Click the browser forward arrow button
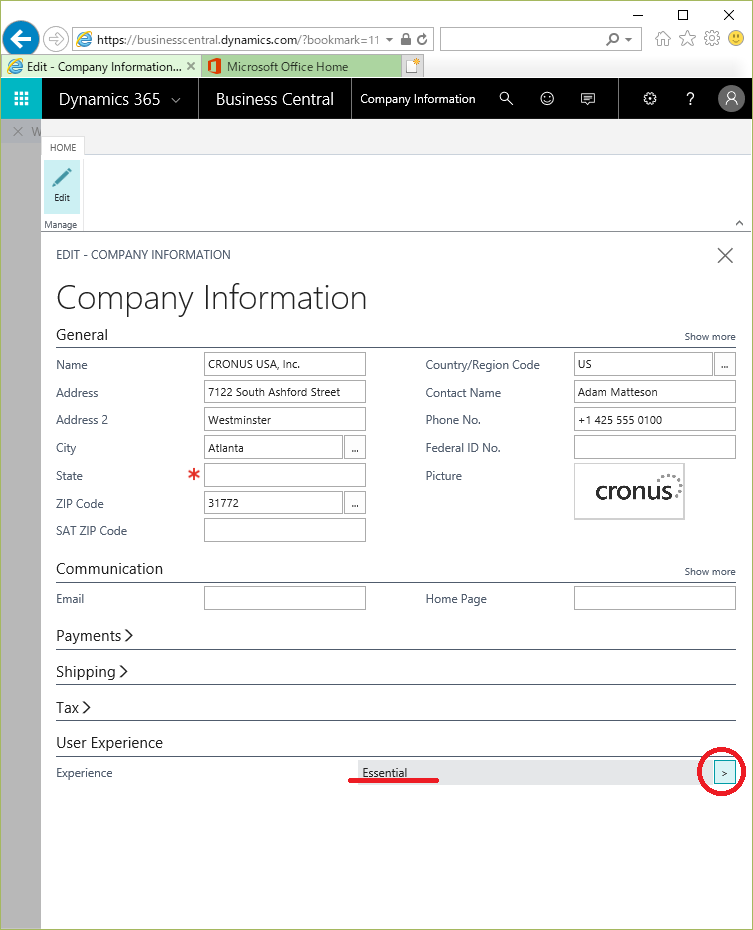 56,40
